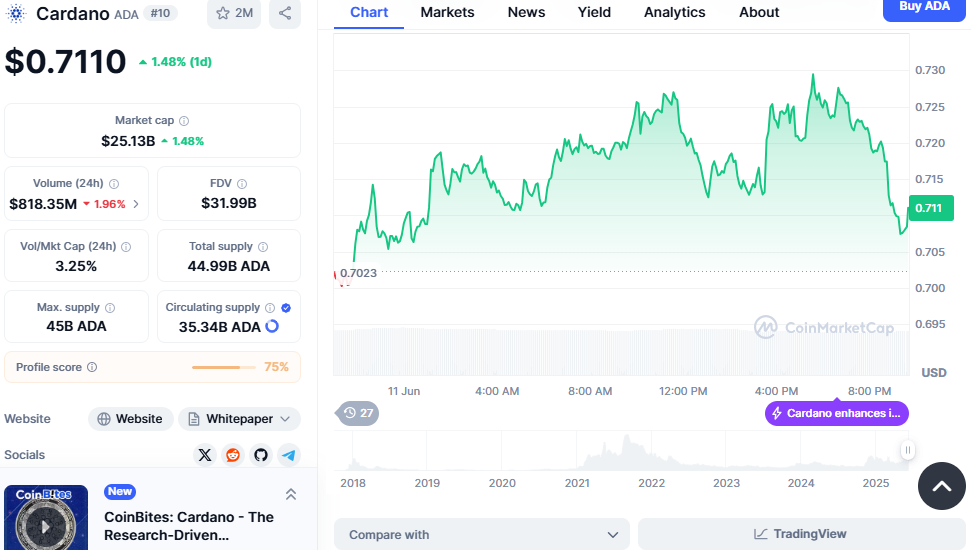The height and width of the screenshot is (550, 971).
Task: Switch to the Chart tab
Action: [x=369, y=12]
